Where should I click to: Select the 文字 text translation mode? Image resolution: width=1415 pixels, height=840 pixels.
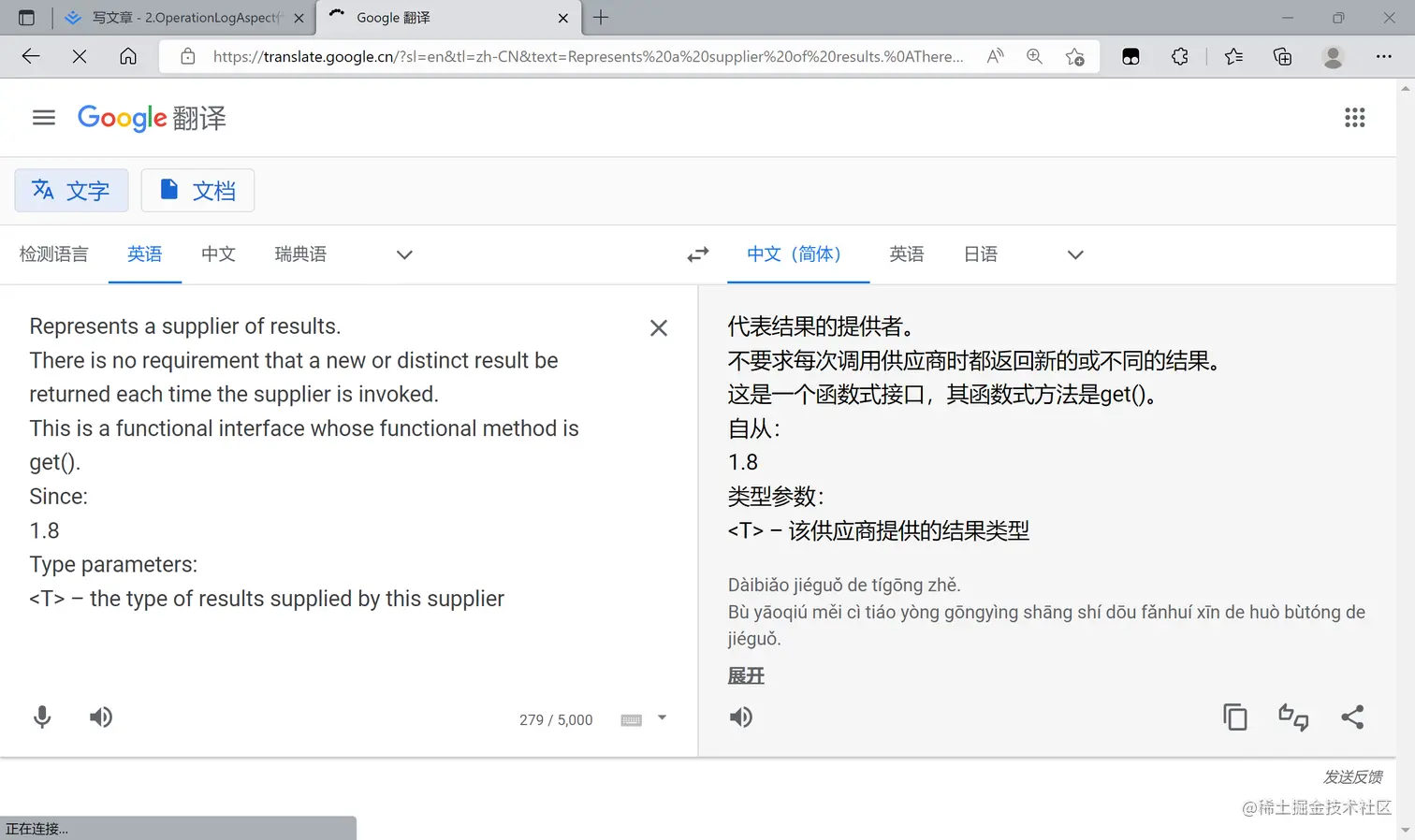71,191
